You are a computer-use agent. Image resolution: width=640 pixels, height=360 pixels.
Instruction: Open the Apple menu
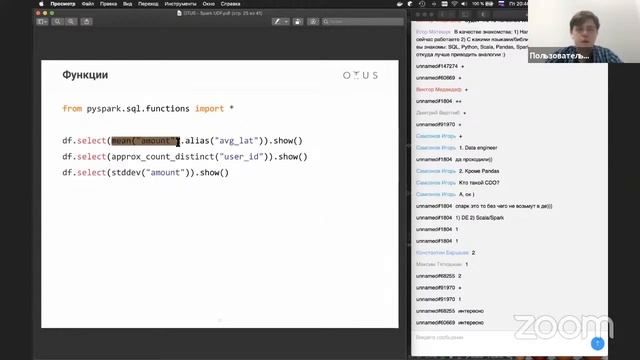point(41,4)
